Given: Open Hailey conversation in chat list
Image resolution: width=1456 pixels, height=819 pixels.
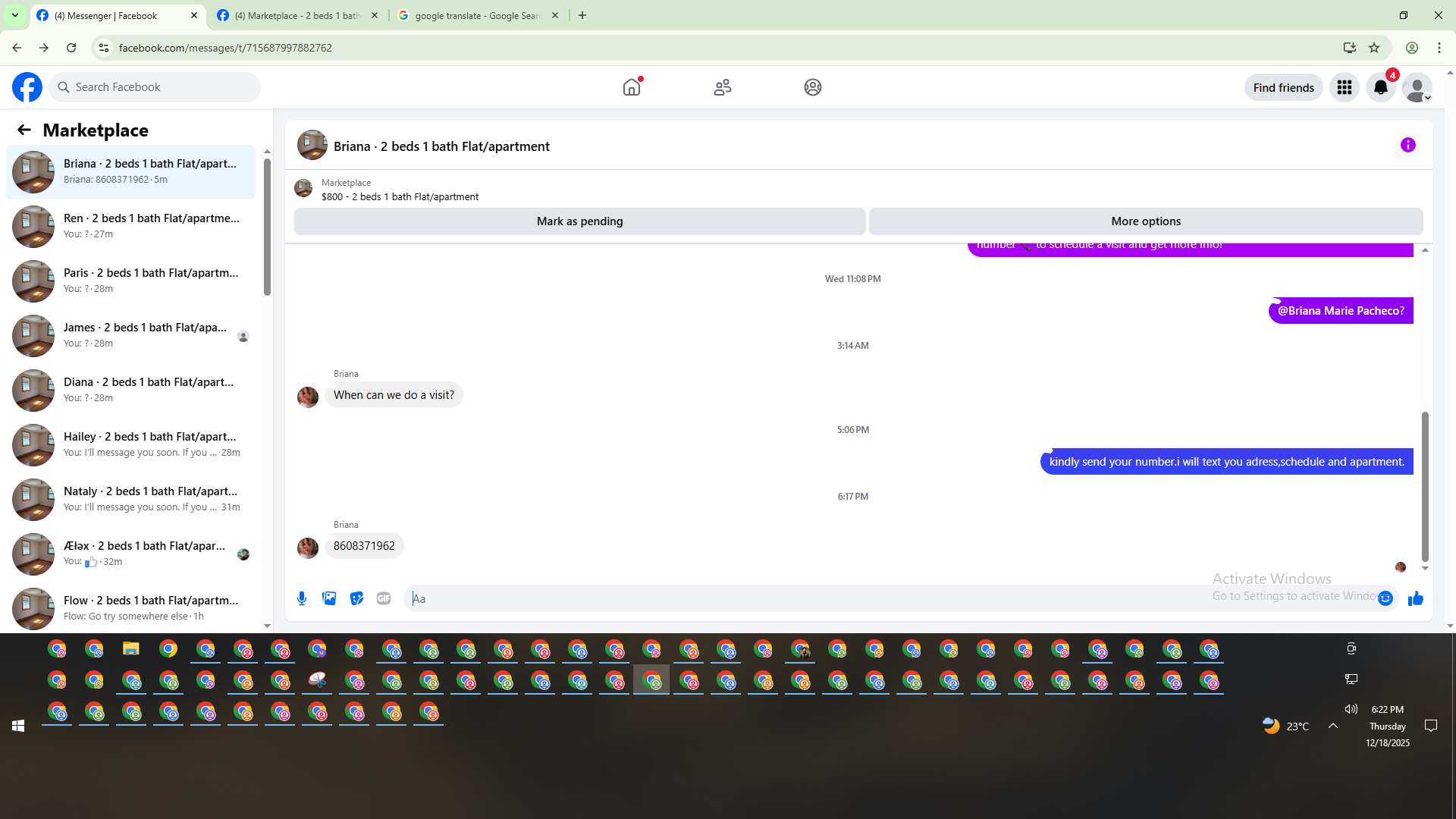Looking at the screenshot, I should 130,445.
